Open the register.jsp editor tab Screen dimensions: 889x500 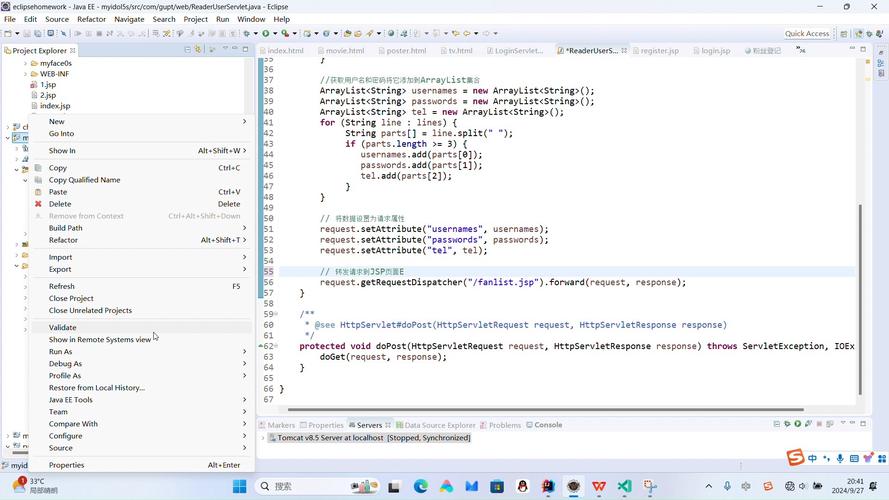[656, 50]
